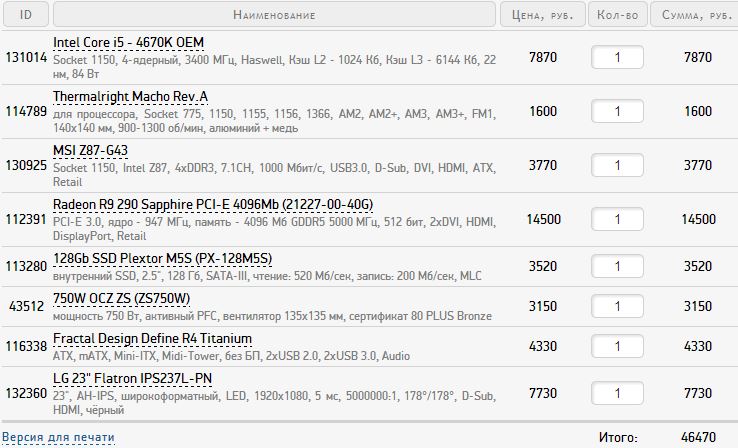Open the Radeon R9 290 Sapphire product link
The height and width of the screenshot is (448, 738).
point(213,205)
